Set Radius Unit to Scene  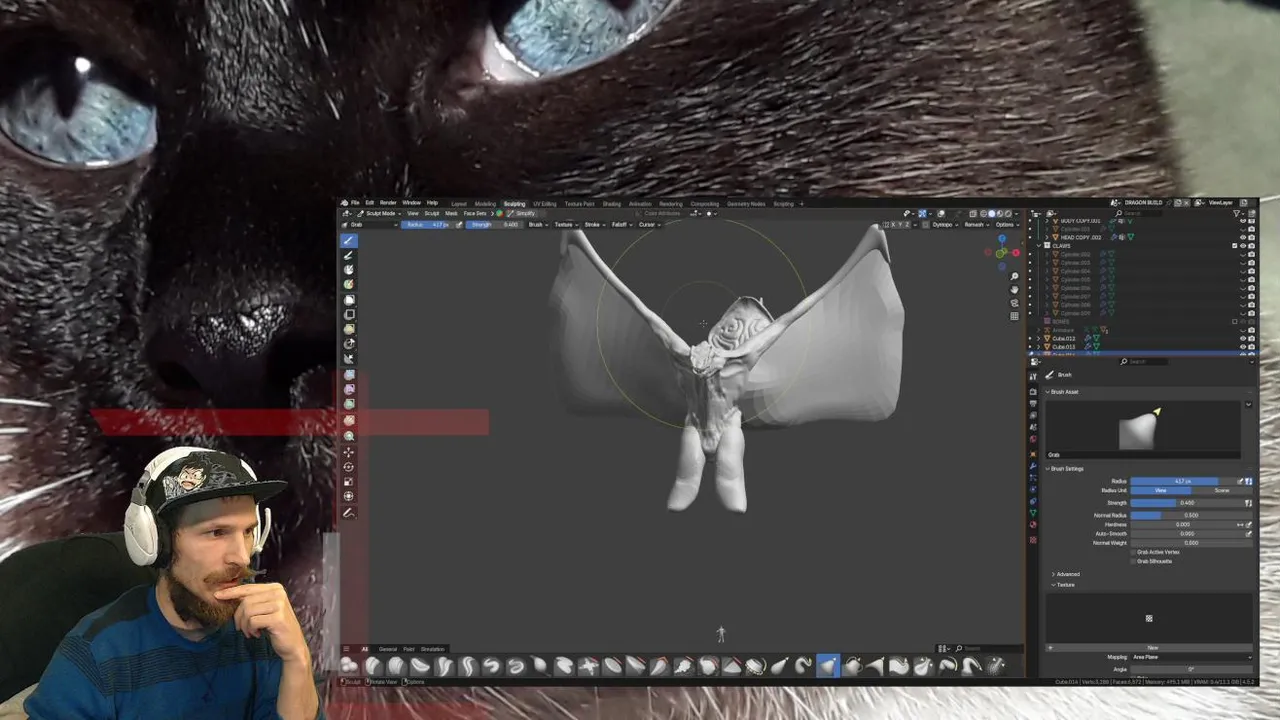pyautogui.click(x=1221, y=490)
